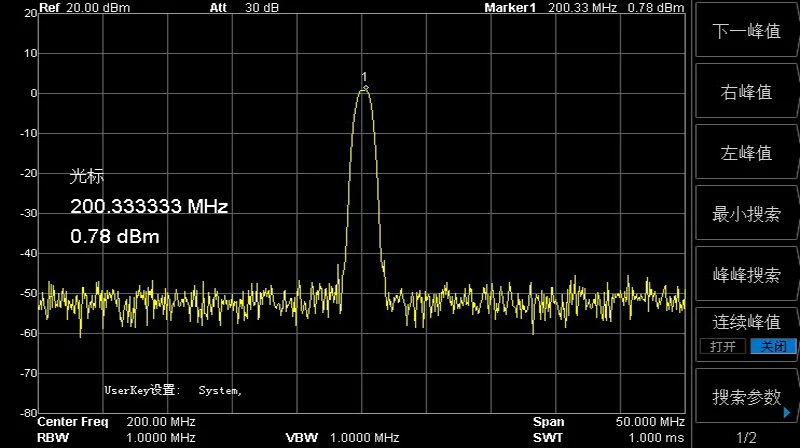
Task: Select the SWT 1.000 ms value
Action: pos(657,438)
